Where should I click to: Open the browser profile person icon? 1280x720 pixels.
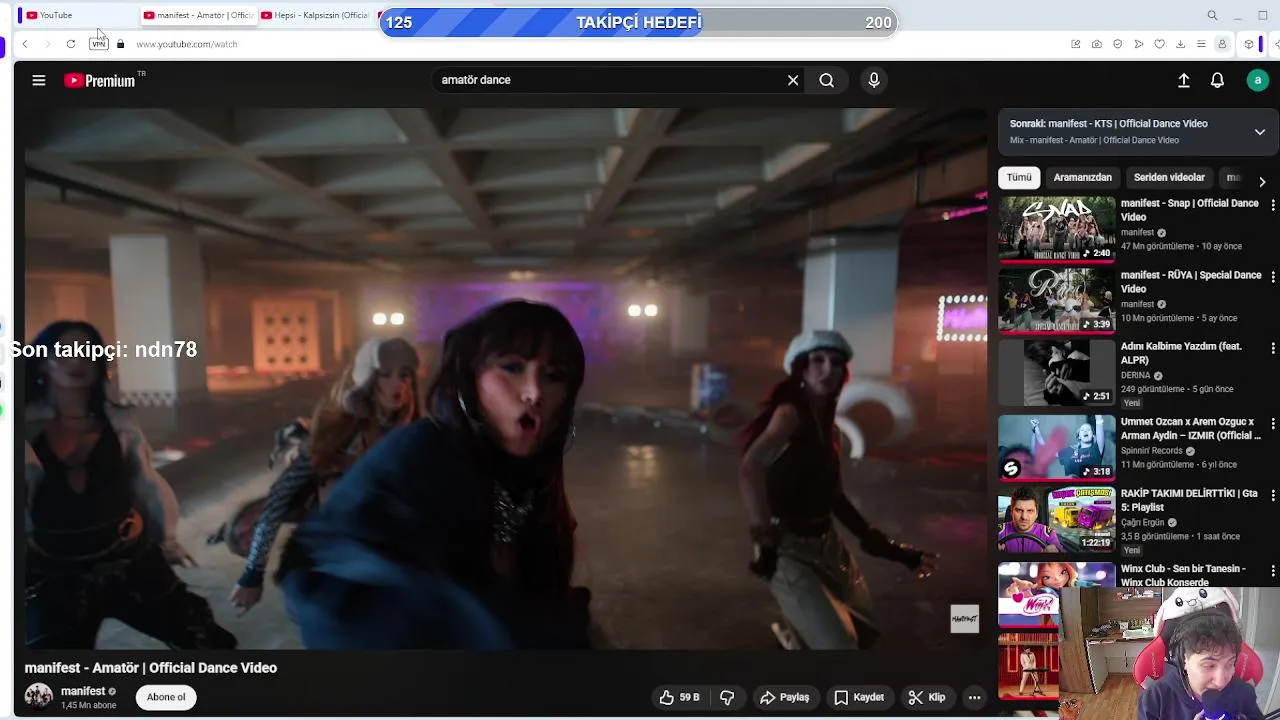click(x=1222, y=44)
